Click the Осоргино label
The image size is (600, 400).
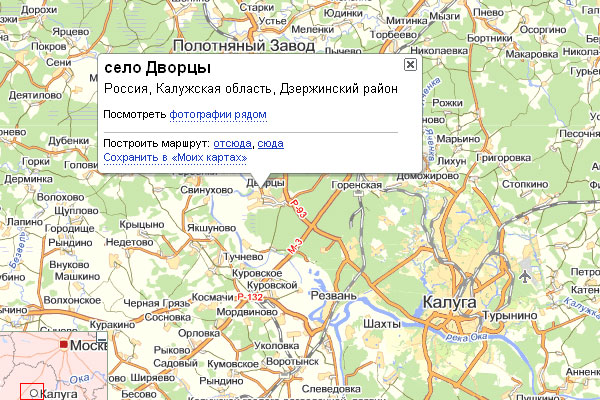click(543, 29)
